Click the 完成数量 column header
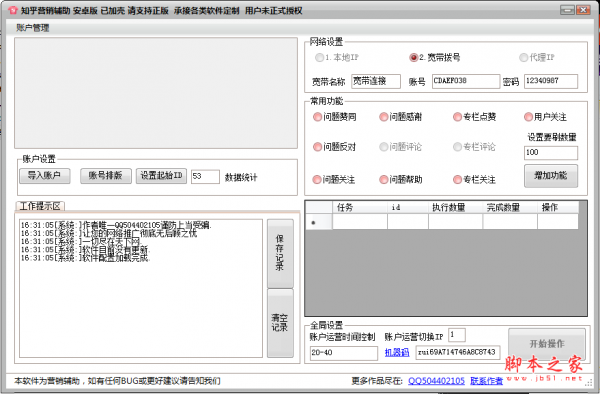The height and width of the screenshot is (394, 600). tap(510, 207)
